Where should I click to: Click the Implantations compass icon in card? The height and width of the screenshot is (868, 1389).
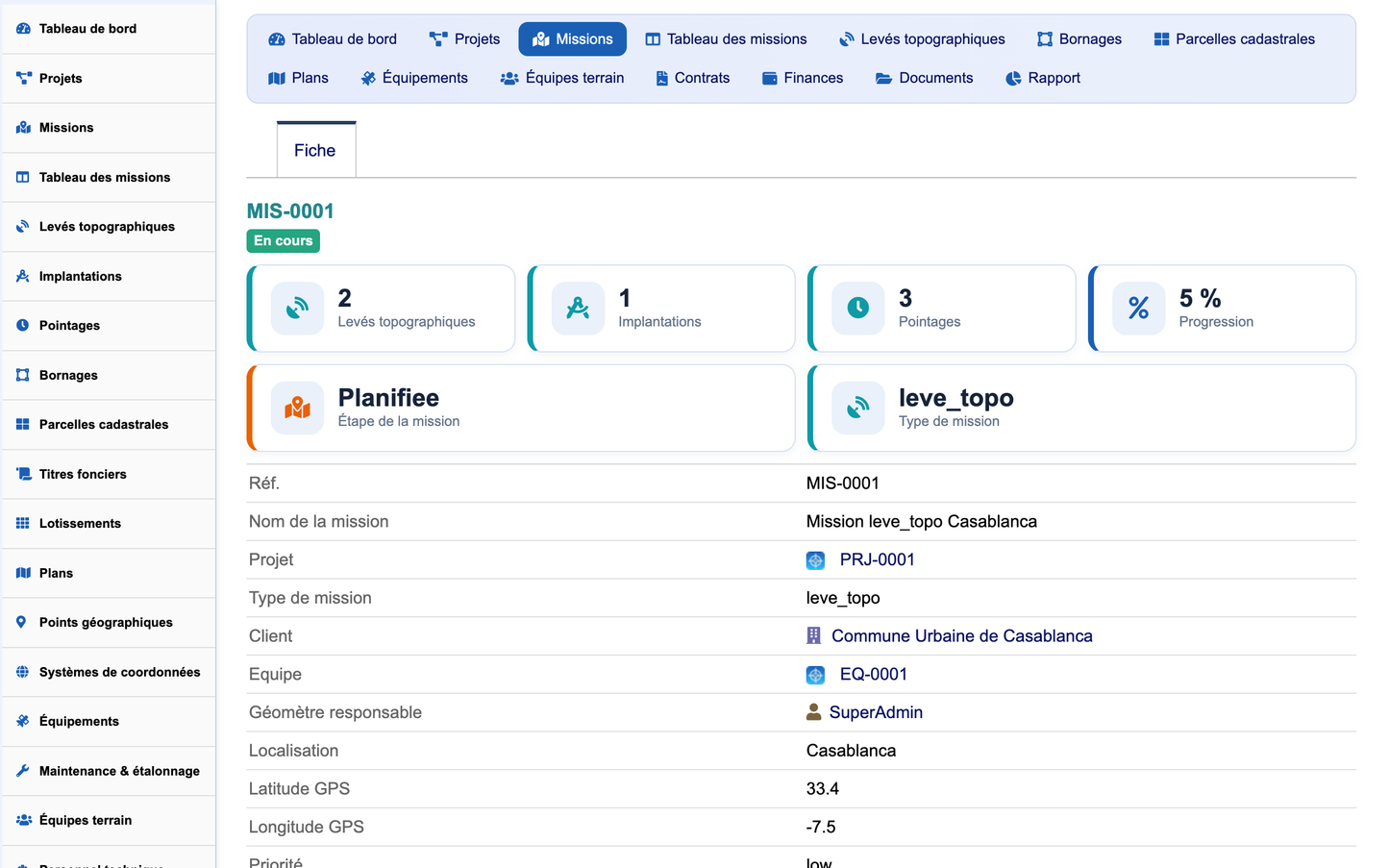point(578,308)
